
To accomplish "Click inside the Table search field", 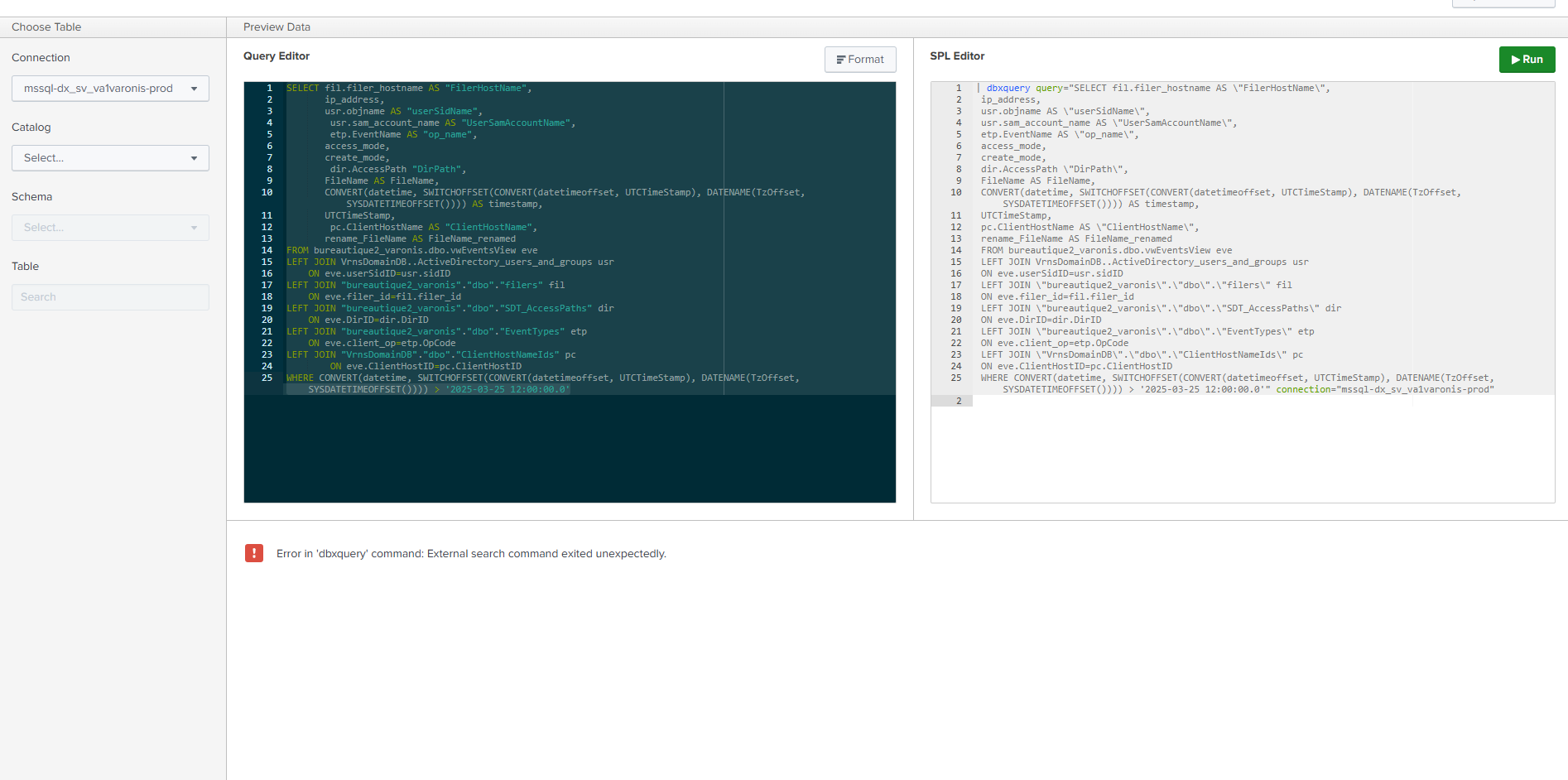I will [109, 296].
